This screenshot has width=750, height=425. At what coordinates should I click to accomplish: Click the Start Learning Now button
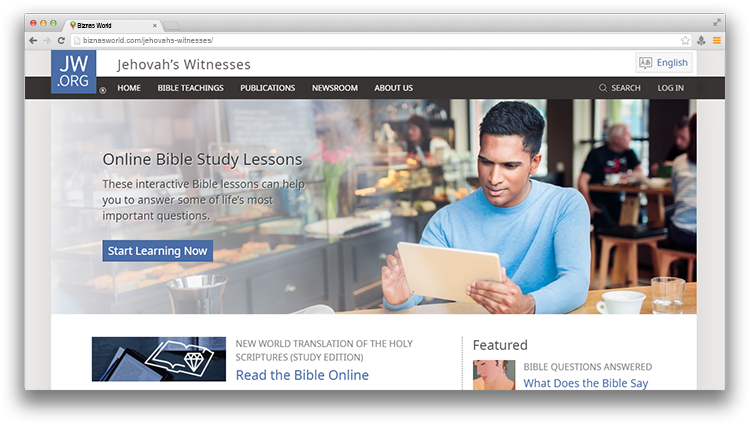coord(157,251)
